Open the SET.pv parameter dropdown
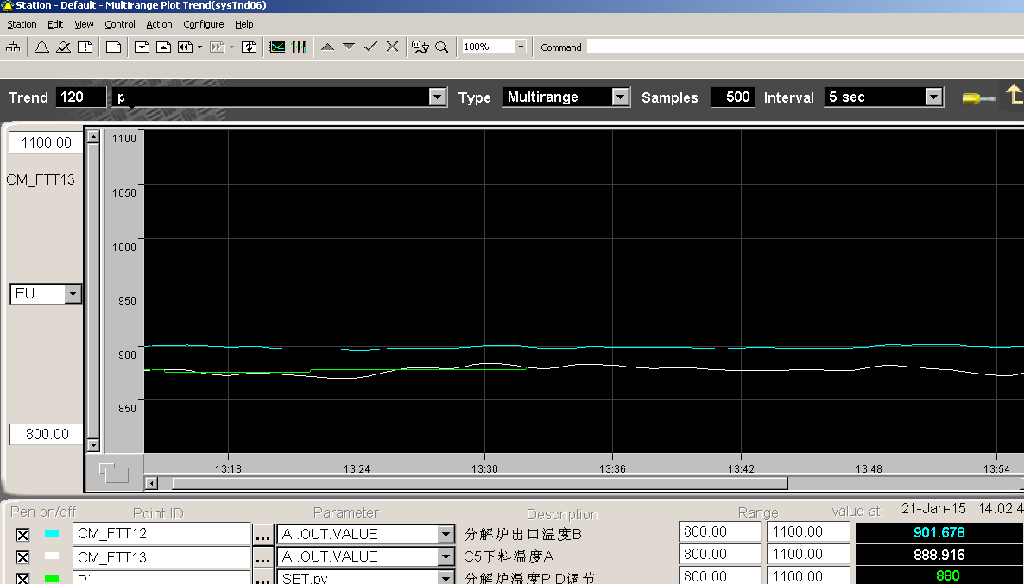1024x584 pixels. [x=446, y=577]
